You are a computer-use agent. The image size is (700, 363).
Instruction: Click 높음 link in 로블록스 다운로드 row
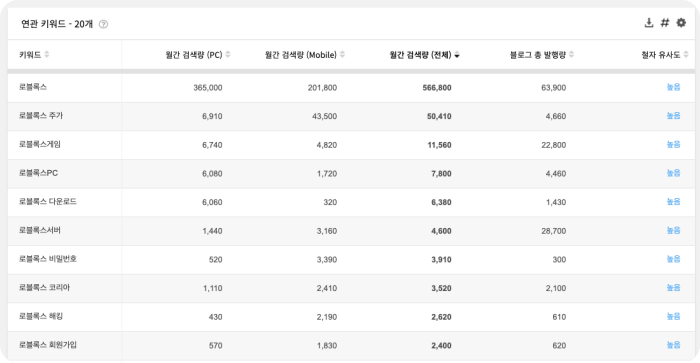point(673,201)
